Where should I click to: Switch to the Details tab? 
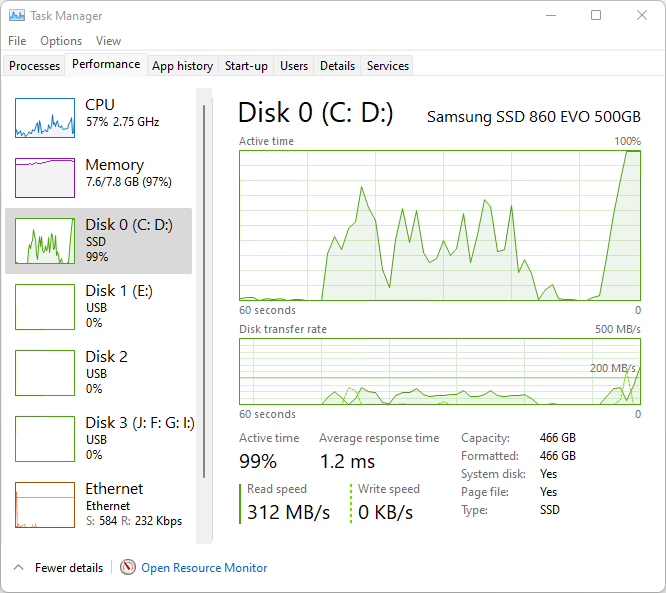pyautogui.click(x=337, y=66)
